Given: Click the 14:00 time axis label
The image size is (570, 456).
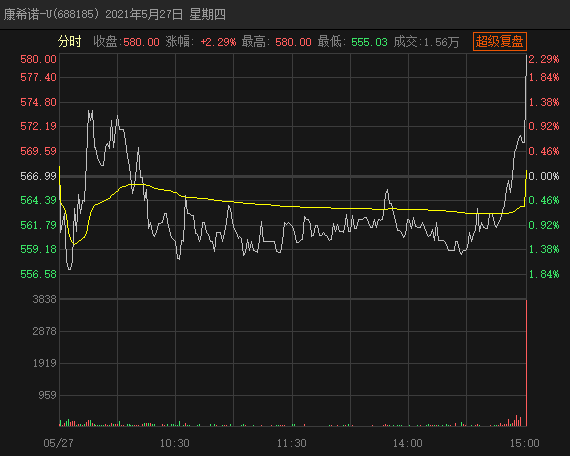Looking at the screenshot, I should tap(408, 443).
